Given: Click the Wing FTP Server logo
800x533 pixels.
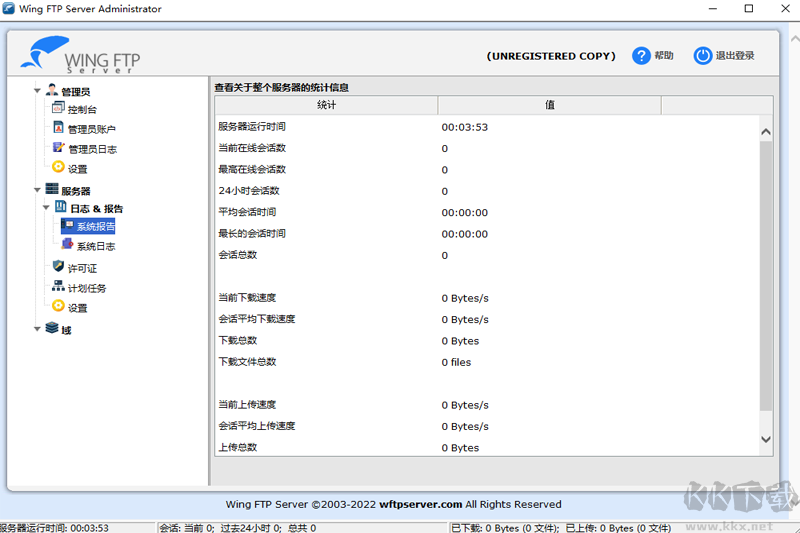Looking at the screenshot, I should click(x=80, y=55).
